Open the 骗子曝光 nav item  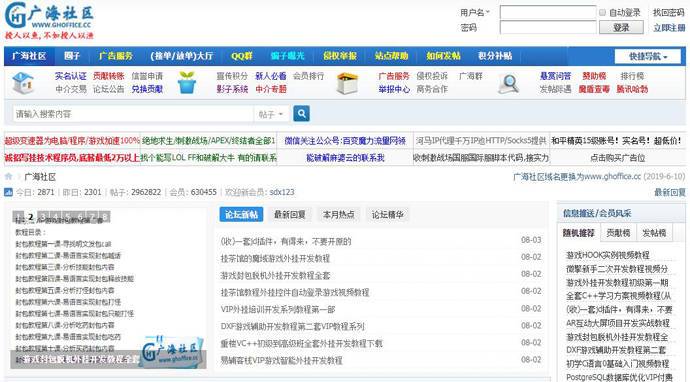[287, 56]
